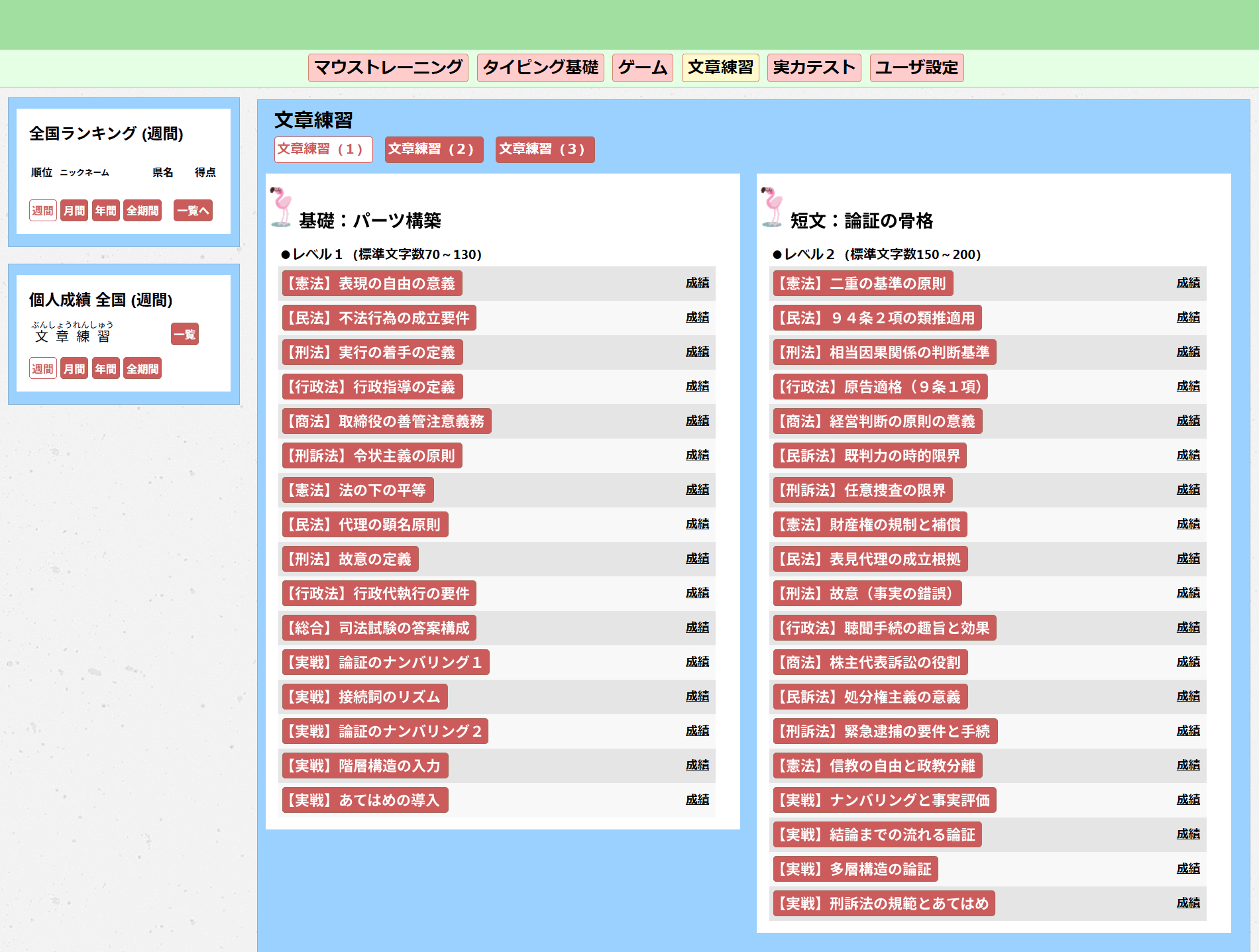
Task: View 成績 for 【刑法】相当因果関係の判断基準
Action: click(x=1187, y=352)
